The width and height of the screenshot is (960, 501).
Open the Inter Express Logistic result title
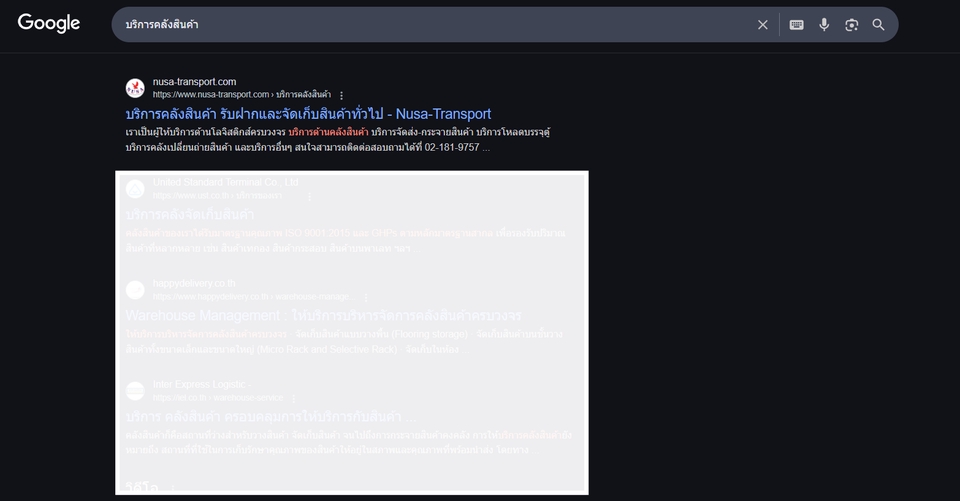271,416
